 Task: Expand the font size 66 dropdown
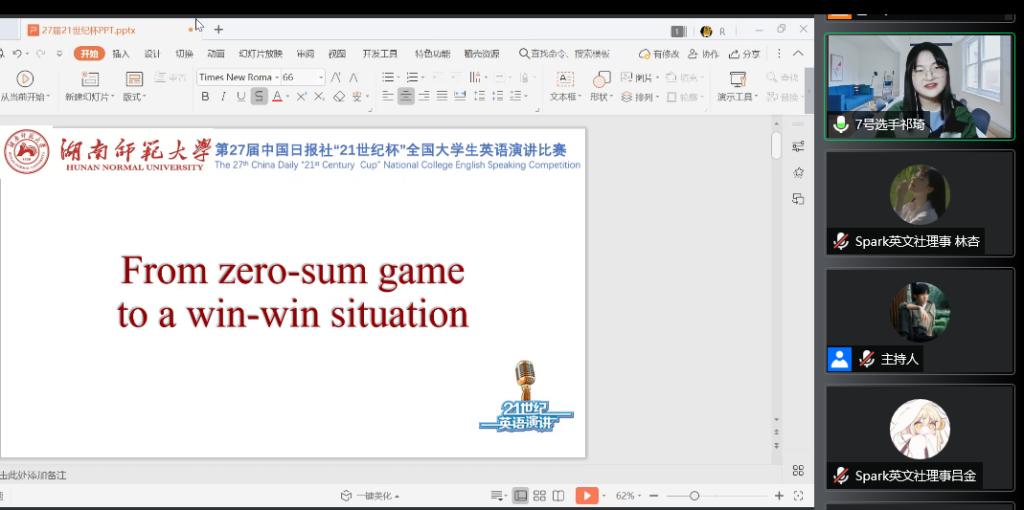pyautogui.click(x=321, y=77)
